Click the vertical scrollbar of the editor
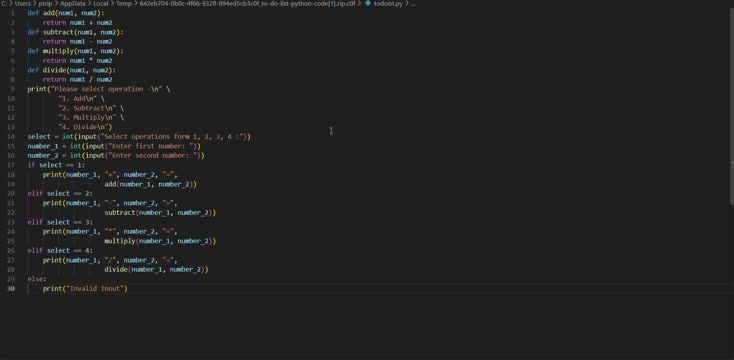Screen dimensions: 734x360 click(x=731, y=107)
